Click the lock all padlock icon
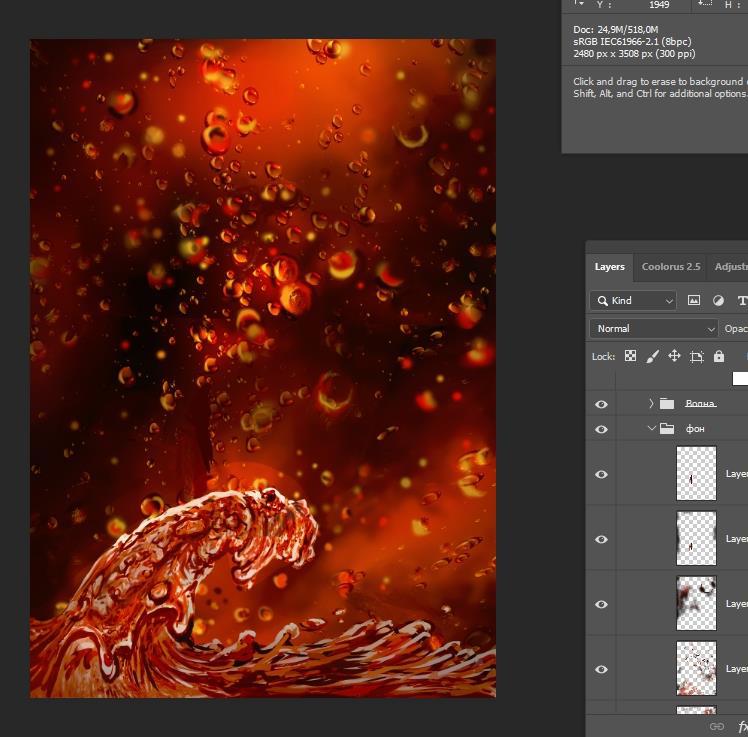This screenshot has height=737, width=748. pyautogui.click(x=718, y=356)
